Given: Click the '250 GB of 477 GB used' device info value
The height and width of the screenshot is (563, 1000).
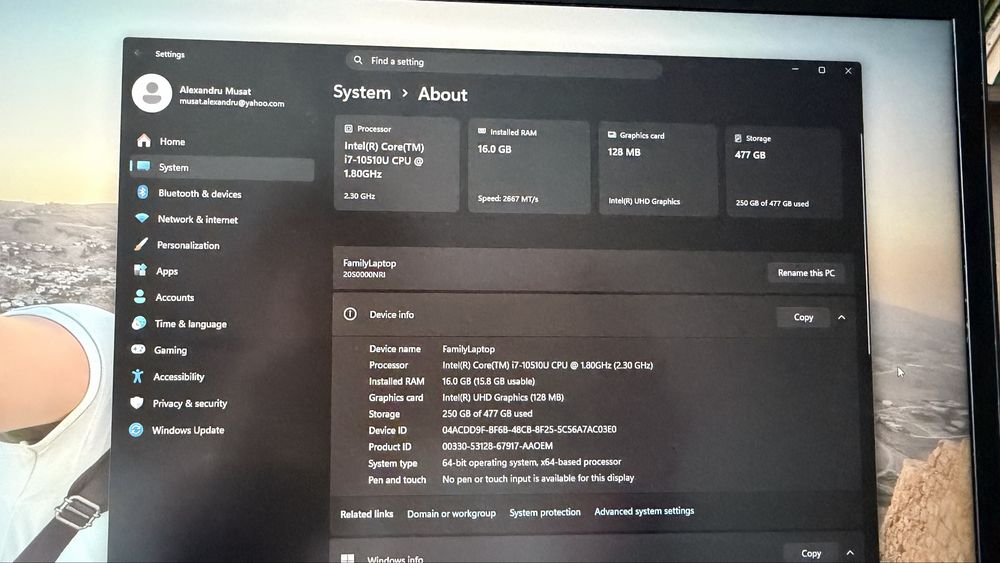Looking at the screenshot, I should tap(487, 413).
